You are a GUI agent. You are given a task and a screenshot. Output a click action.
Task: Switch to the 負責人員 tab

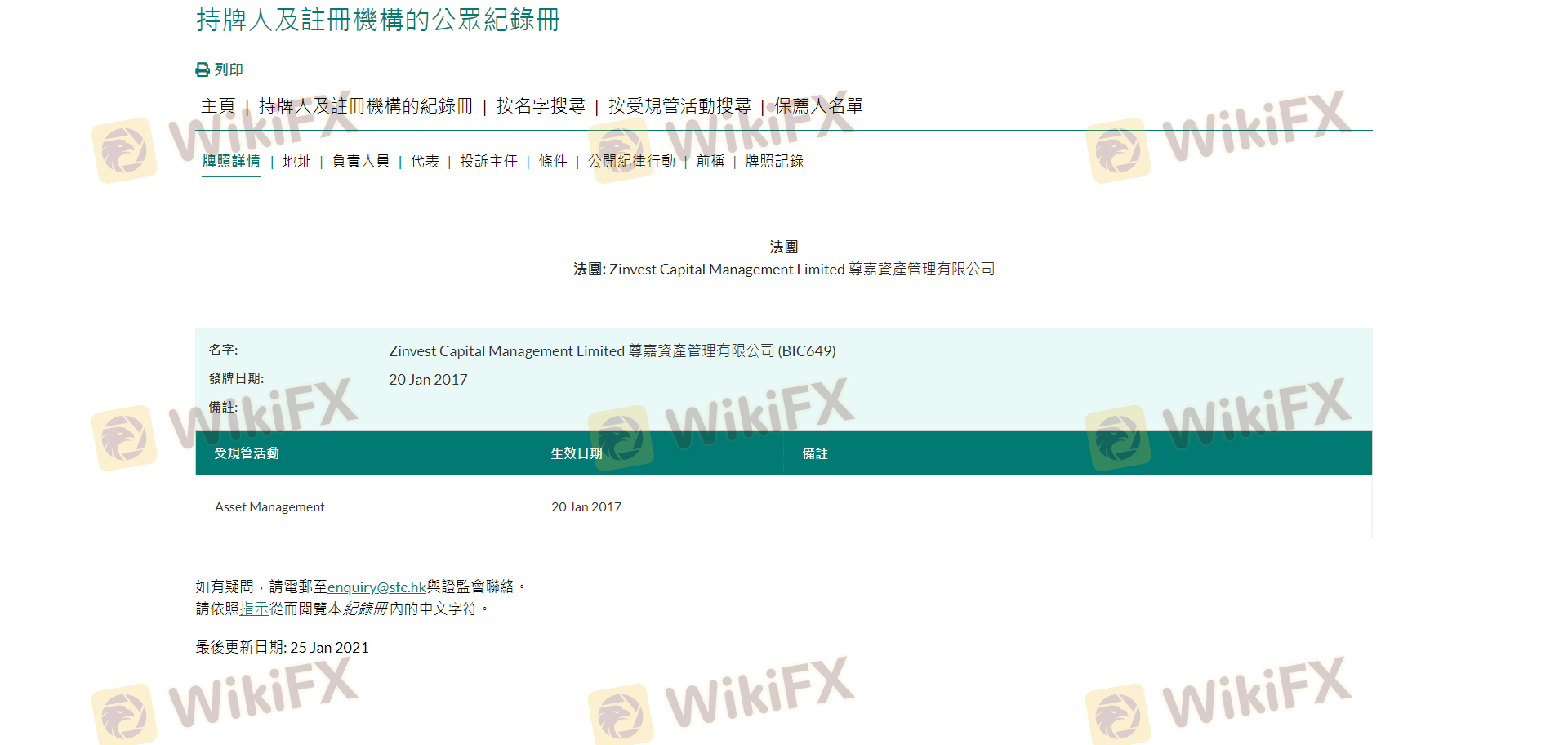(361, 162)
